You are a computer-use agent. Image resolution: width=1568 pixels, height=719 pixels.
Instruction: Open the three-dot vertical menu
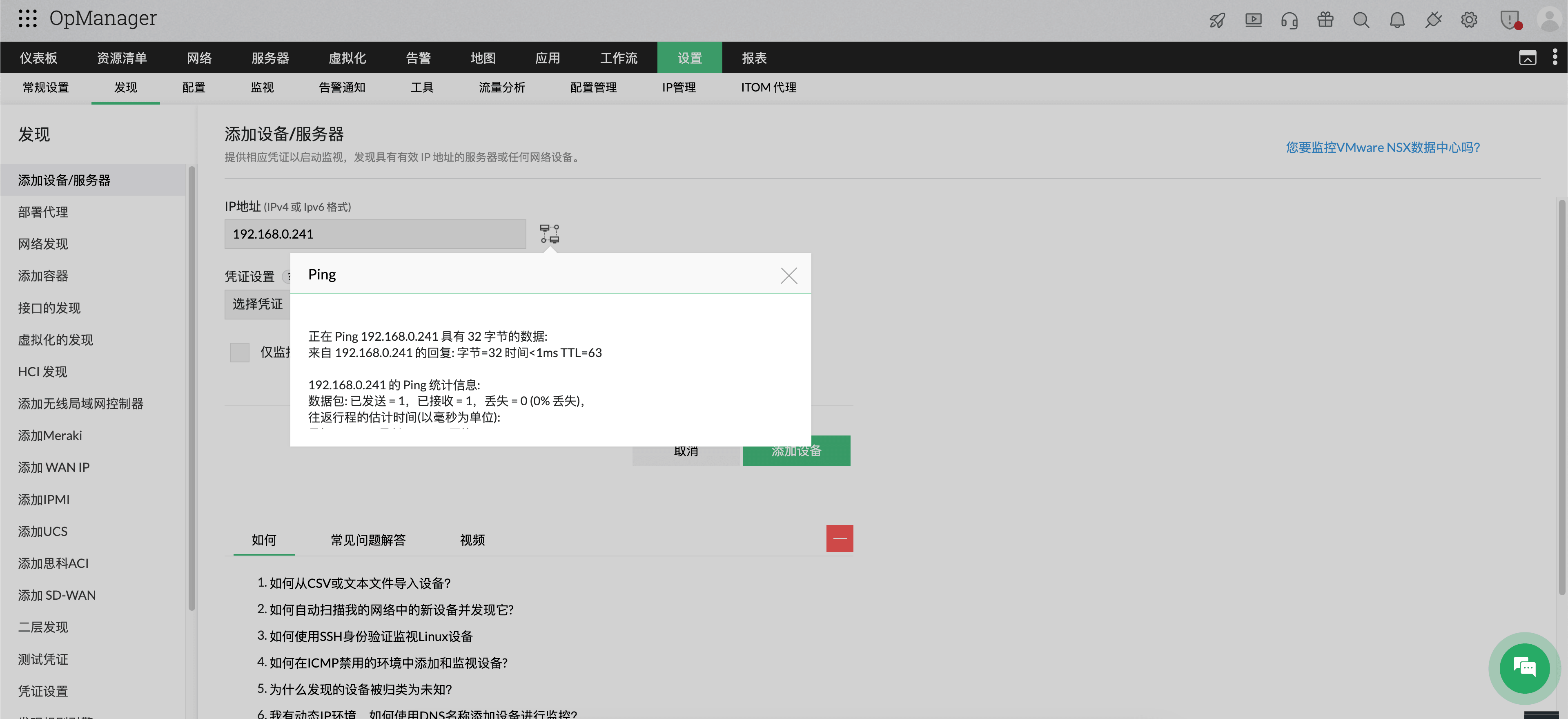pos(1555,57)
